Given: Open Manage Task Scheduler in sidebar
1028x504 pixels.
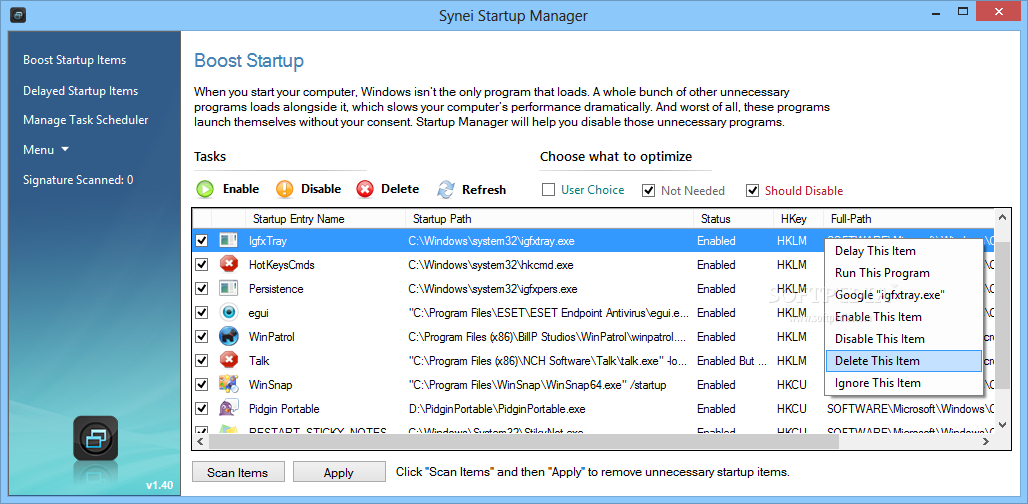Looking at the screenshot, I should click(85, 120).
